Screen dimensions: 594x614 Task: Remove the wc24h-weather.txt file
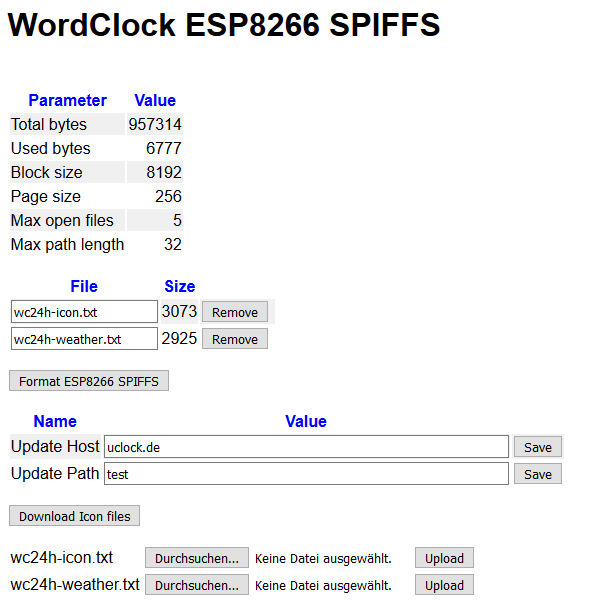pos(235,339)
